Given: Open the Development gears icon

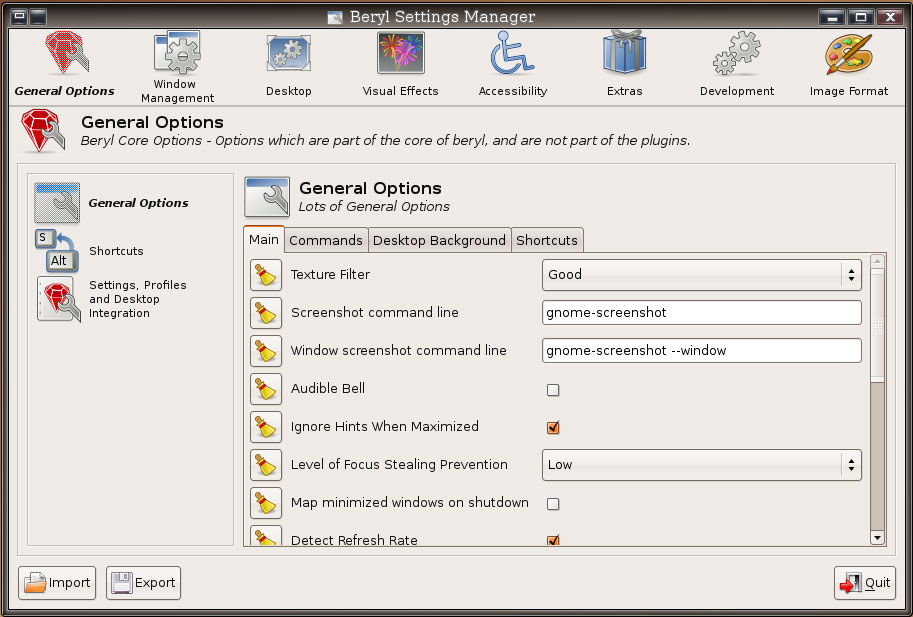Looking at the screenshot, I should coord(737,53).
